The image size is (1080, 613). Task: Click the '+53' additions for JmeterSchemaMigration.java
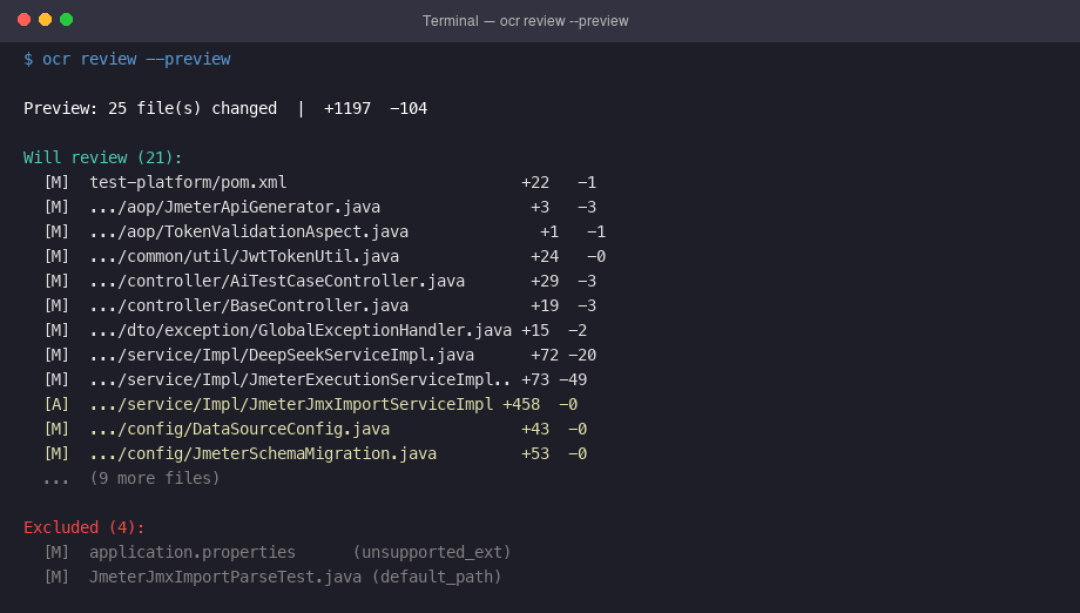coord(535,454)
